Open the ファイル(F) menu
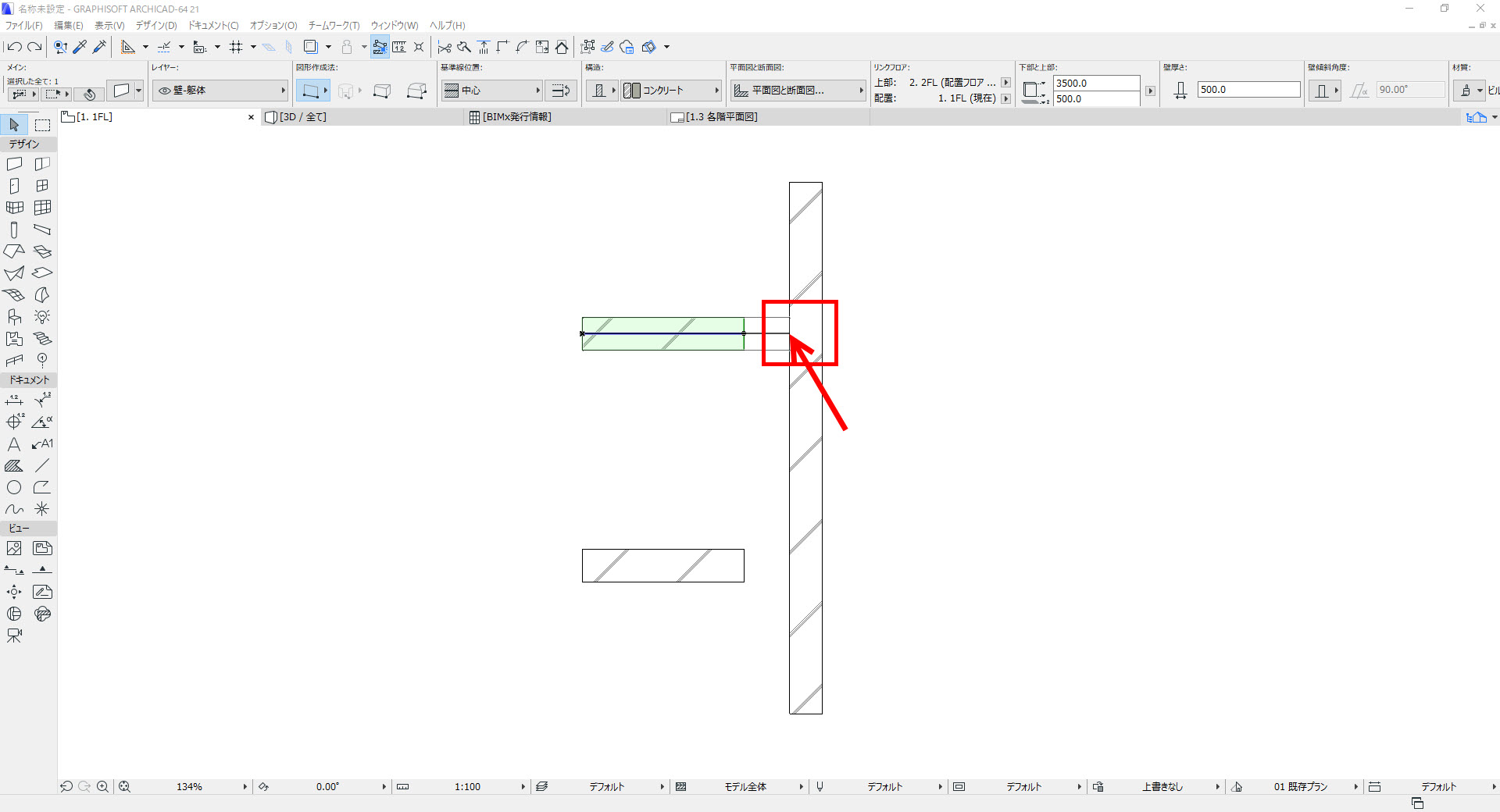This screenshot has height=812, width=1500. click(24, 26)
